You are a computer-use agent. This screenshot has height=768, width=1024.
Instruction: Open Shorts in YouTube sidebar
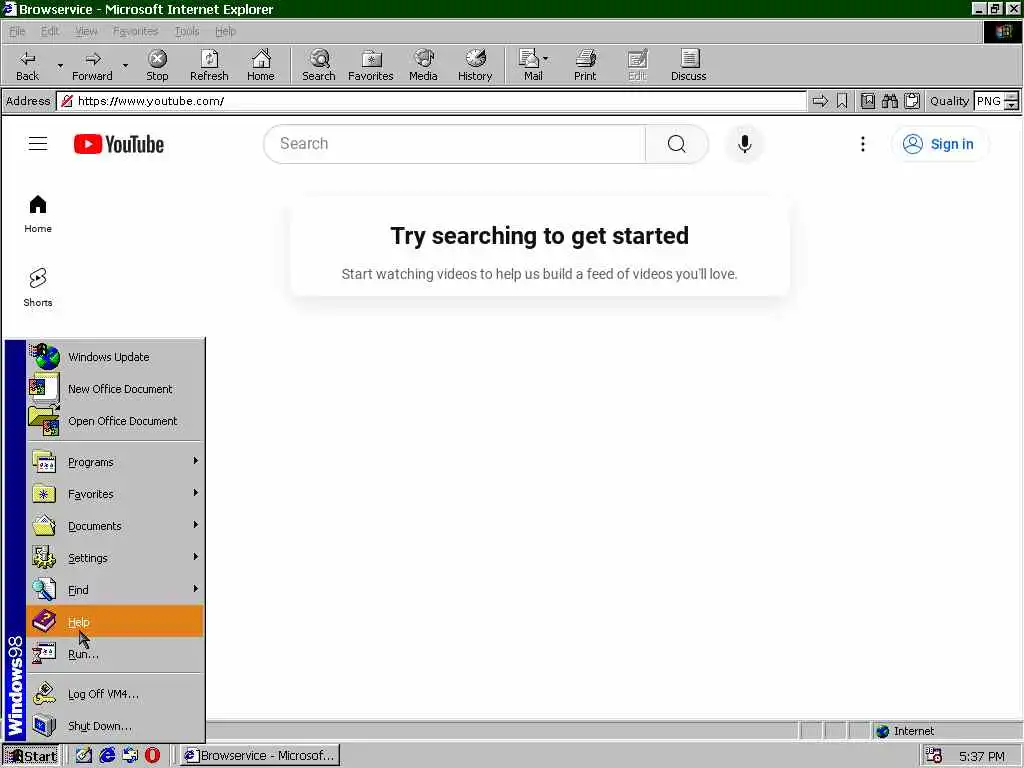click(38, 287)
